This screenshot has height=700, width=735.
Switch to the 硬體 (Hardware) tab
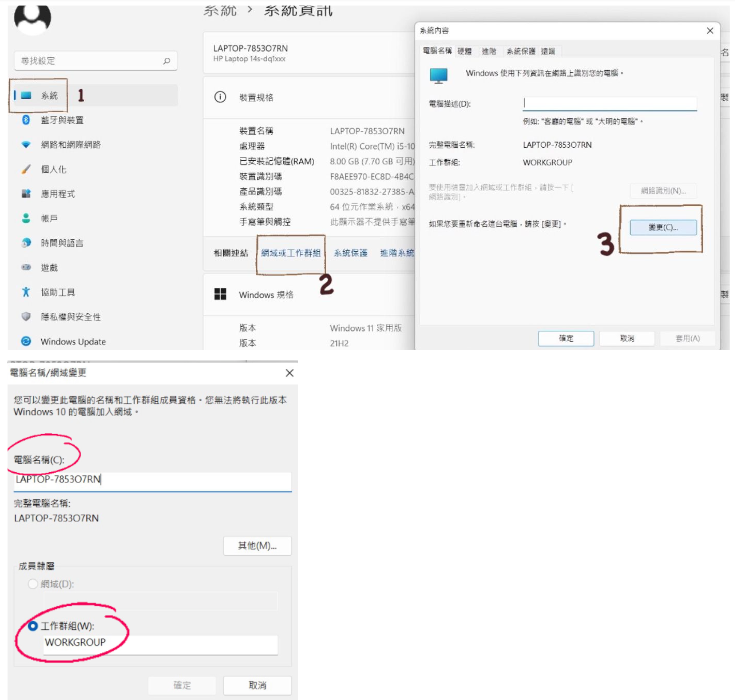point(465,51)
